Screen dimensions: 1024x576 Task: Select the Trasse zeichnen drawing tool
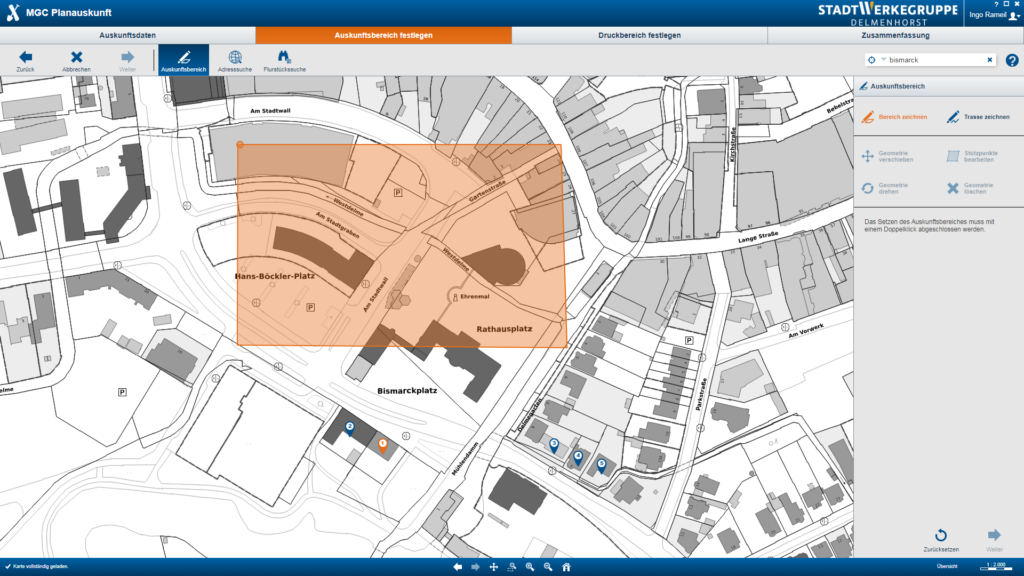click(x=977, y=117)
